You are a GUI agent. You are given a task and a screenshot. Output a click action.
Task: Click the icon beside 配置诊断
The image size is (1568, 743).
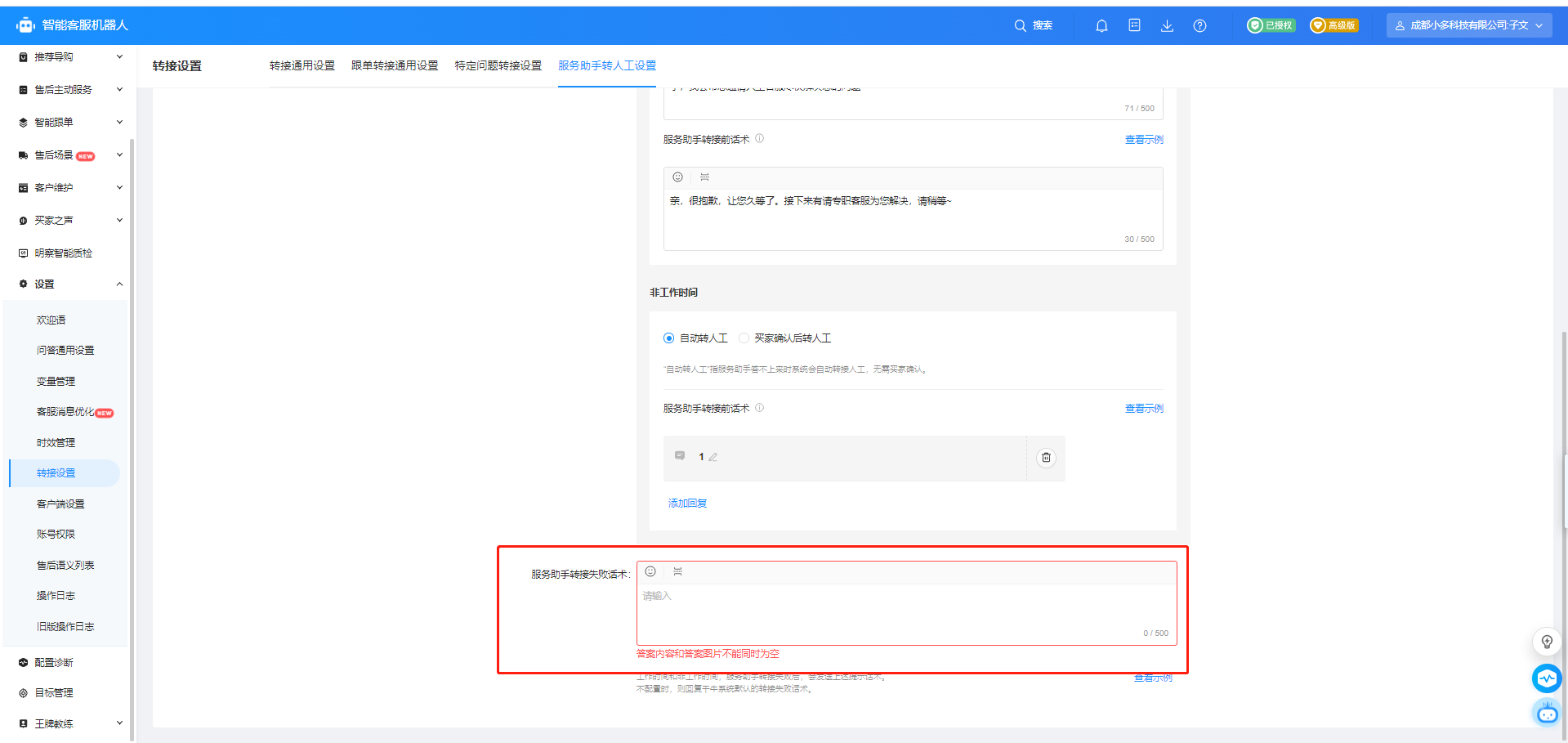point(23,663)
